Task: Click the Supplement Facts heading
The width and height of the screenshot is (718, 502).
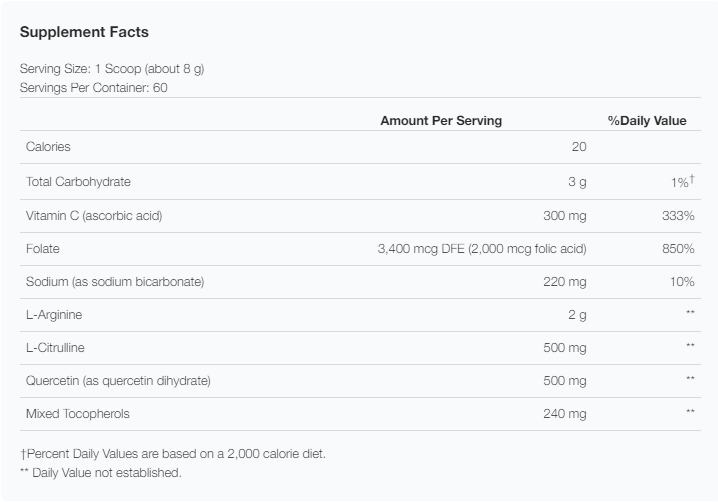Action: (x=84, y=32)
